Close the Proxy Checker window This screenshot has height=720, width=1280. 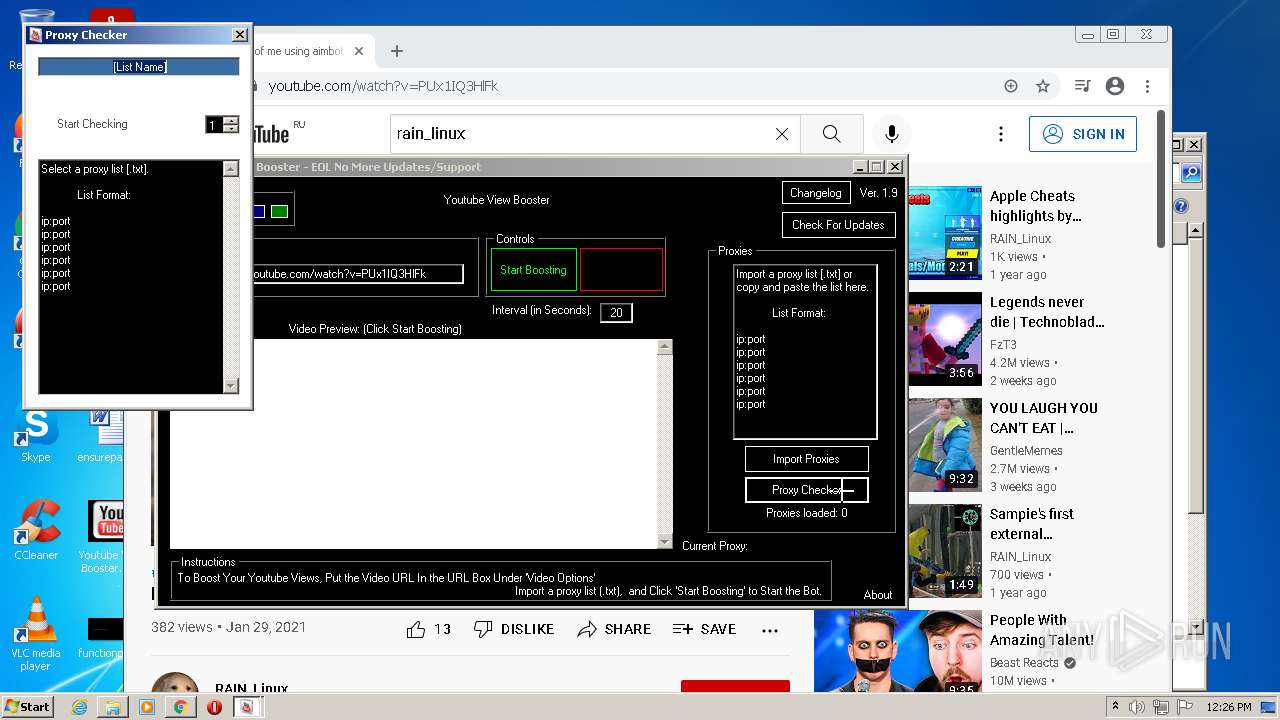(x=239, y=35)
